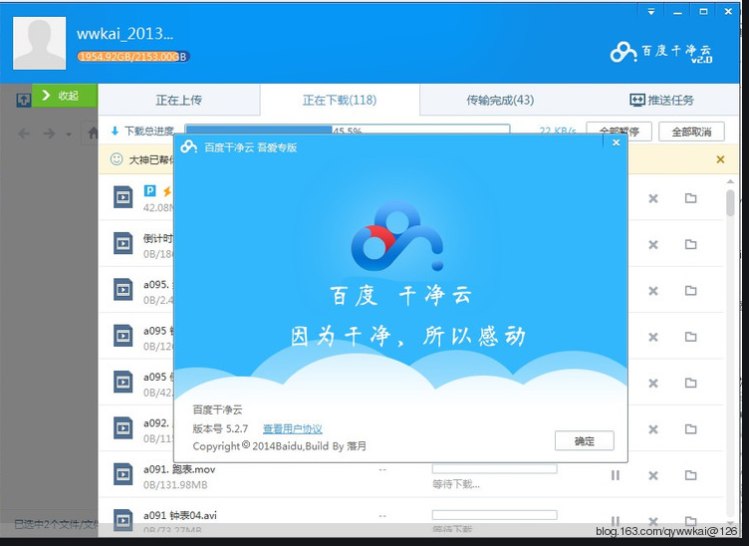
Task: Switch to the 传输完成(43) tab
Action: pyautogui.click(x=500, y=100)
